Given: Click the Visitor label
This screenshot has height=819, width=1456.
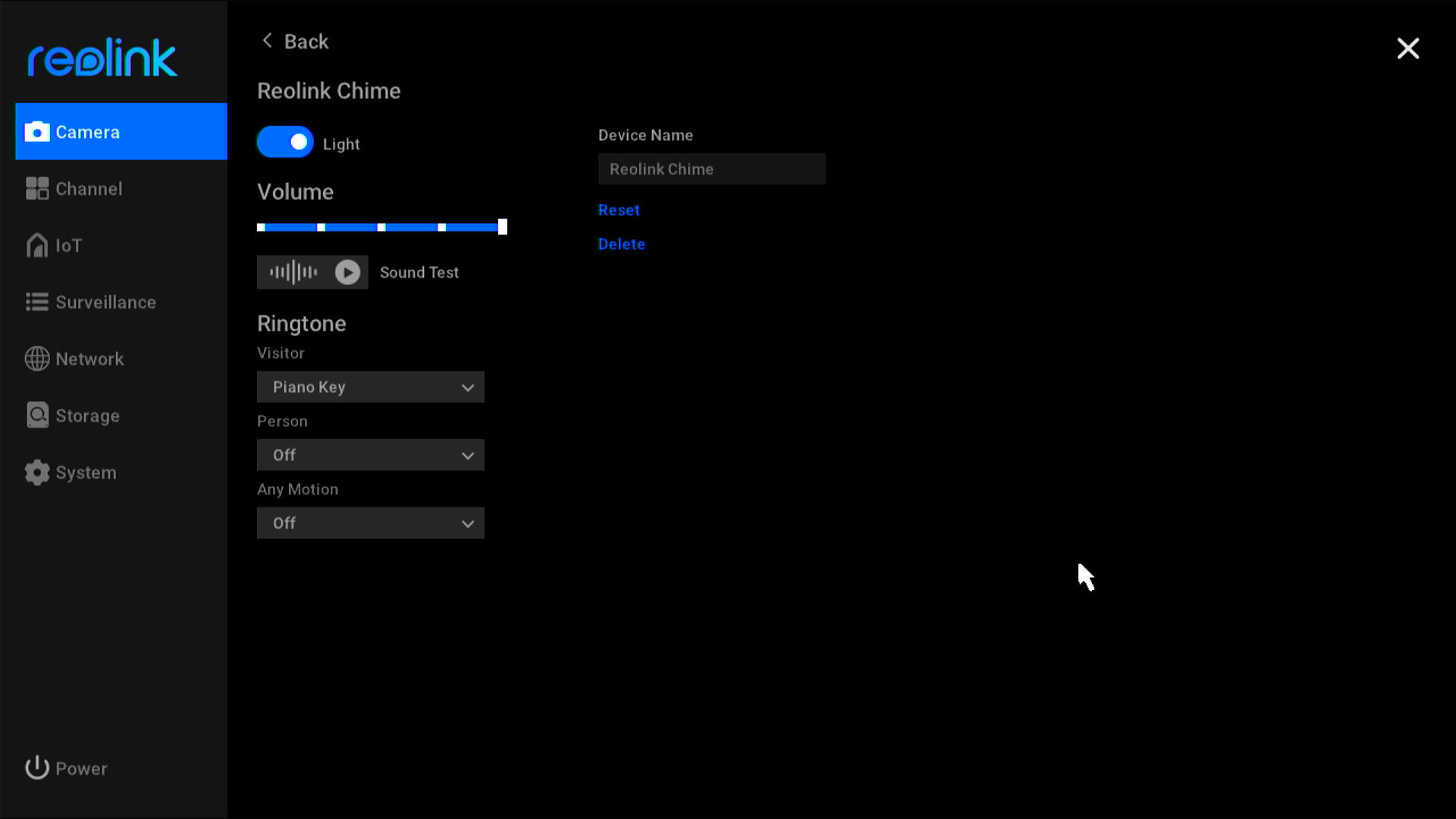Looking at the screenshot, I should pyautogui.click(x=281, y=353).
